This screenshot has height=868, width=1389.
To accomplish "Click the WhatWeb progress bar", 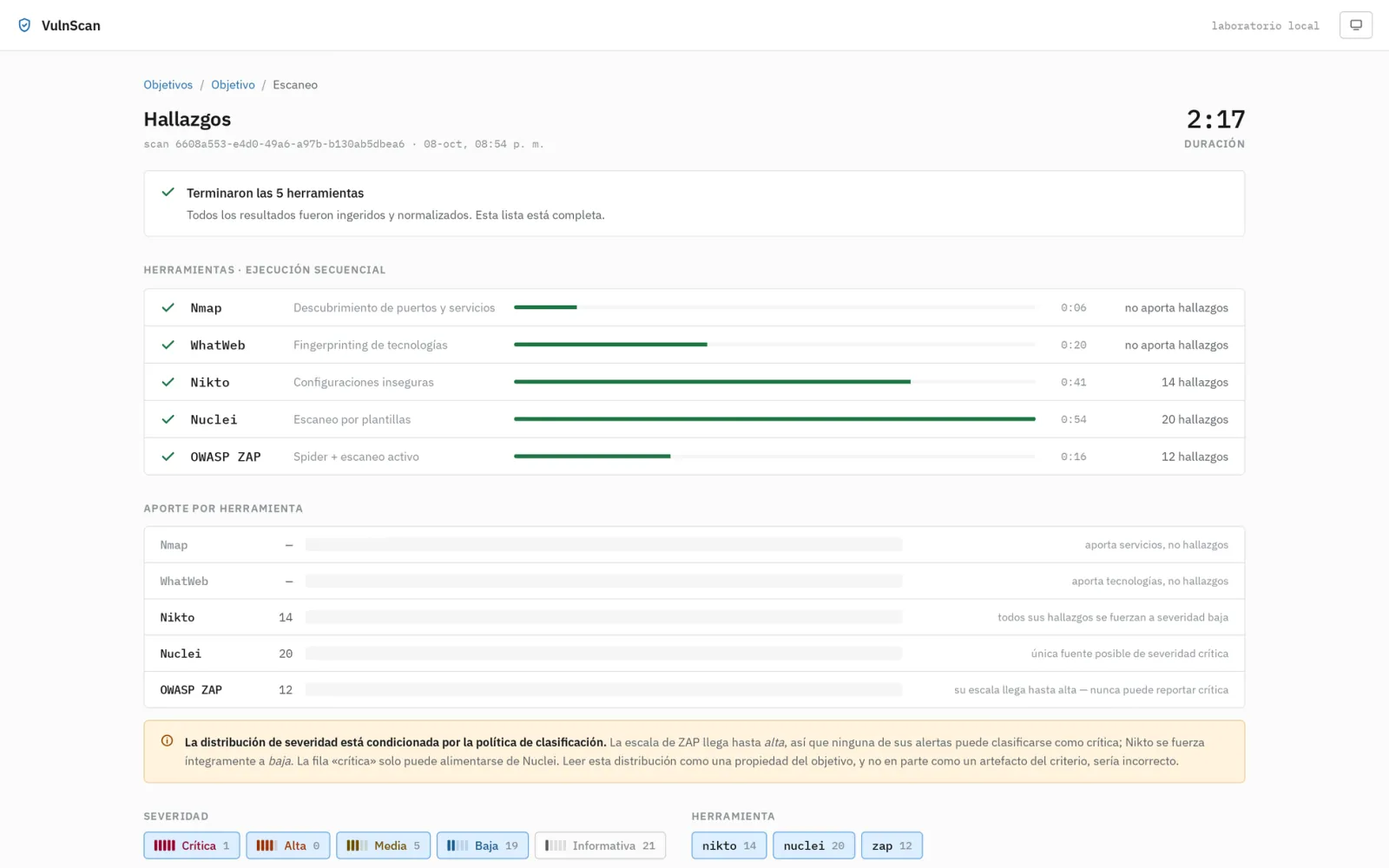I will coord(774,345).
